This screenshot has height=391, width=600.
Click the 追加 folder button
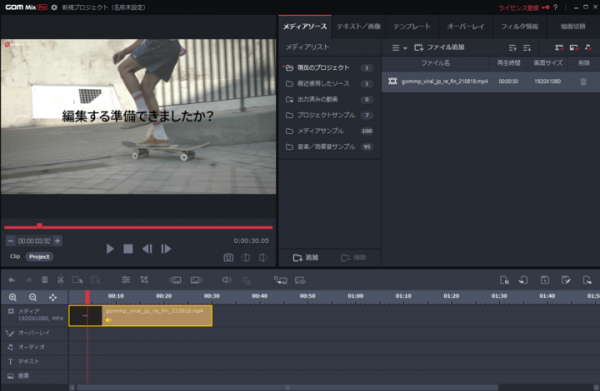[x=305, y=258]
